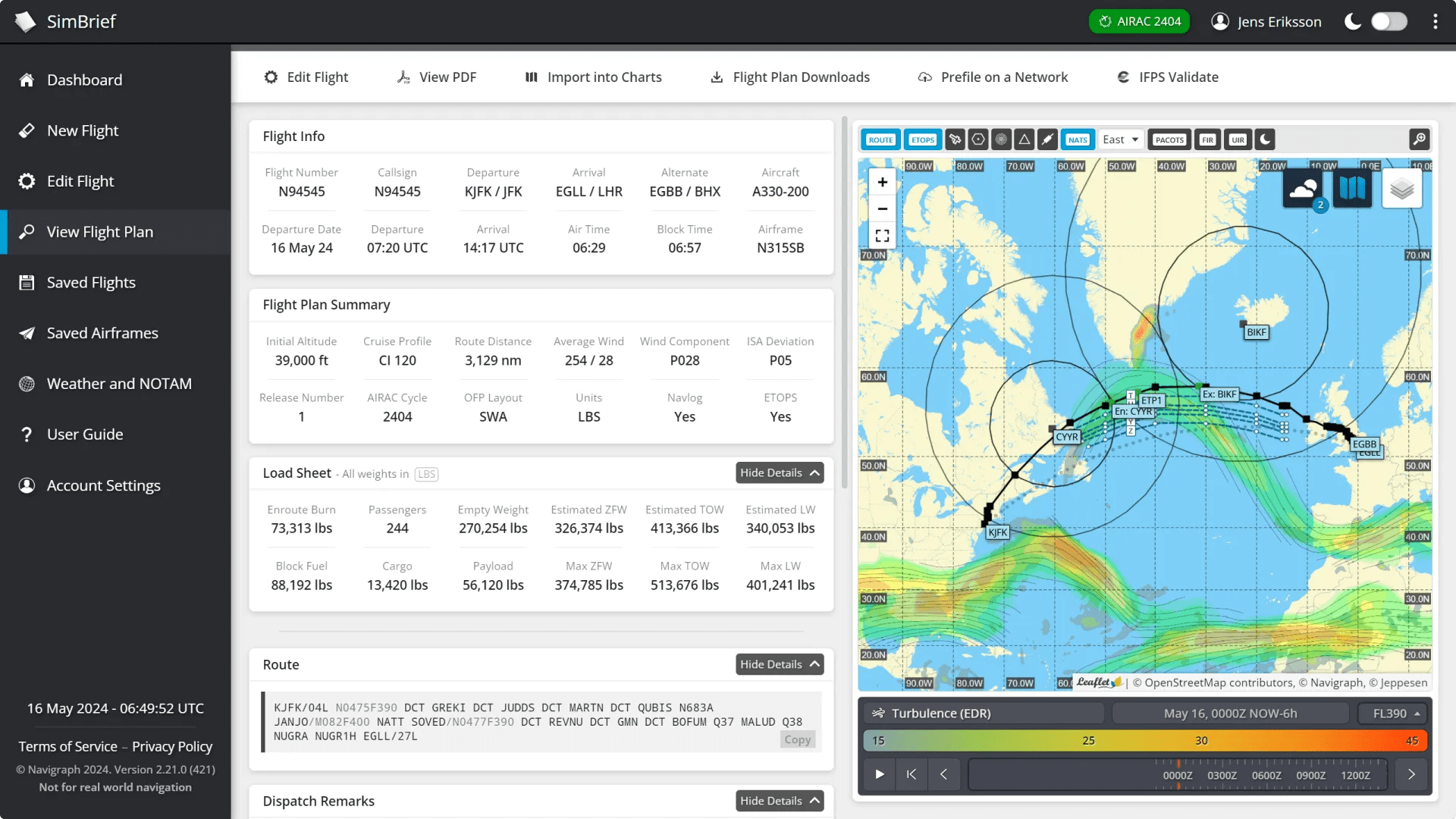
Task: Enable night mode with the moon icon
Action: coord(1266,139)
